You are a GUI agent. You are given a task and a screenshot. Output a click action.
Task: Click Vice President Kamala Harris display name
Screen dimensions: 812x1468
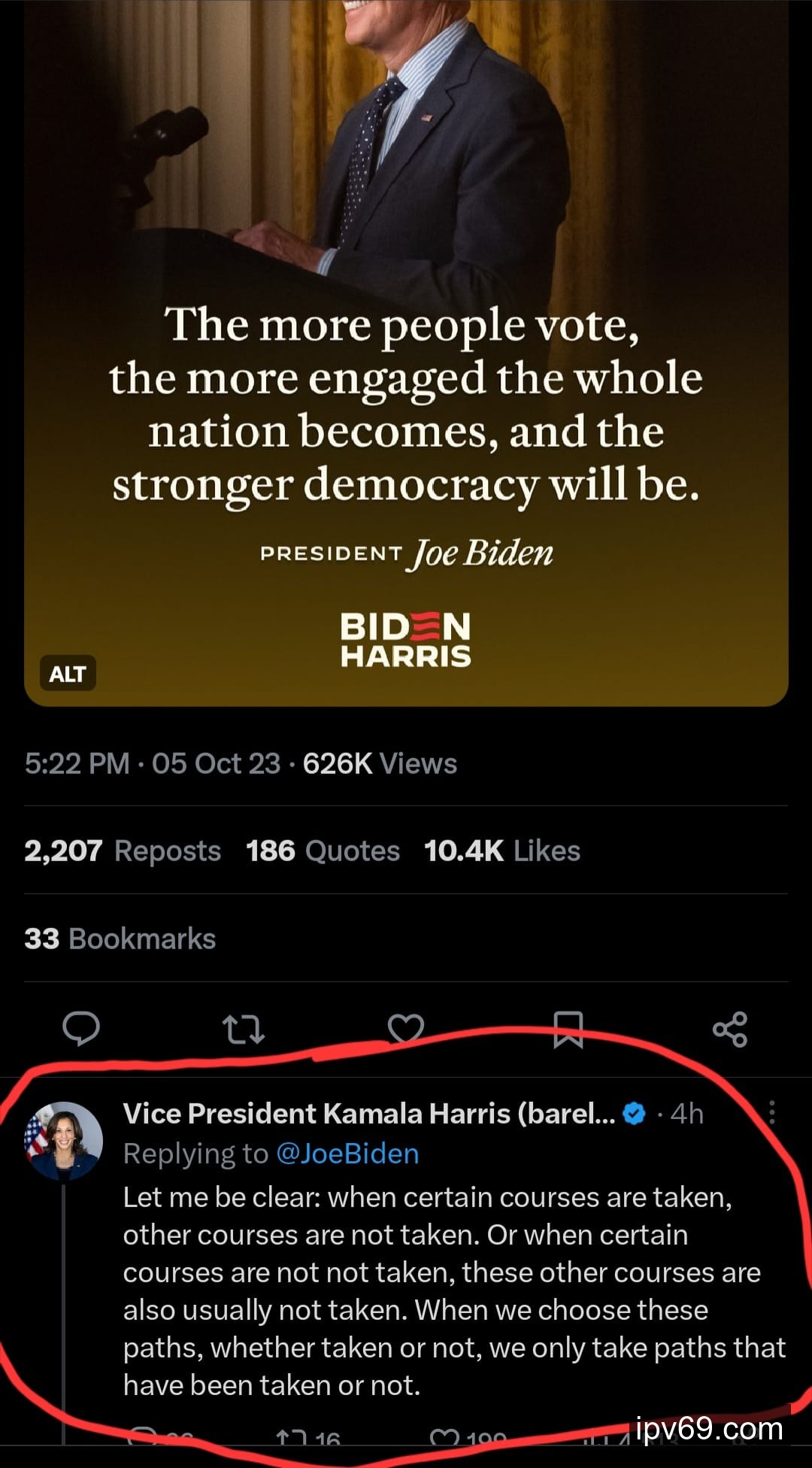click(x=368, y=1114)
